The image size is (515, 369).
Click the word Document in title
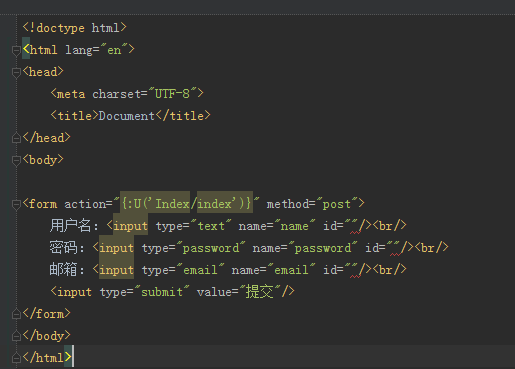click(x=126, y=116)
